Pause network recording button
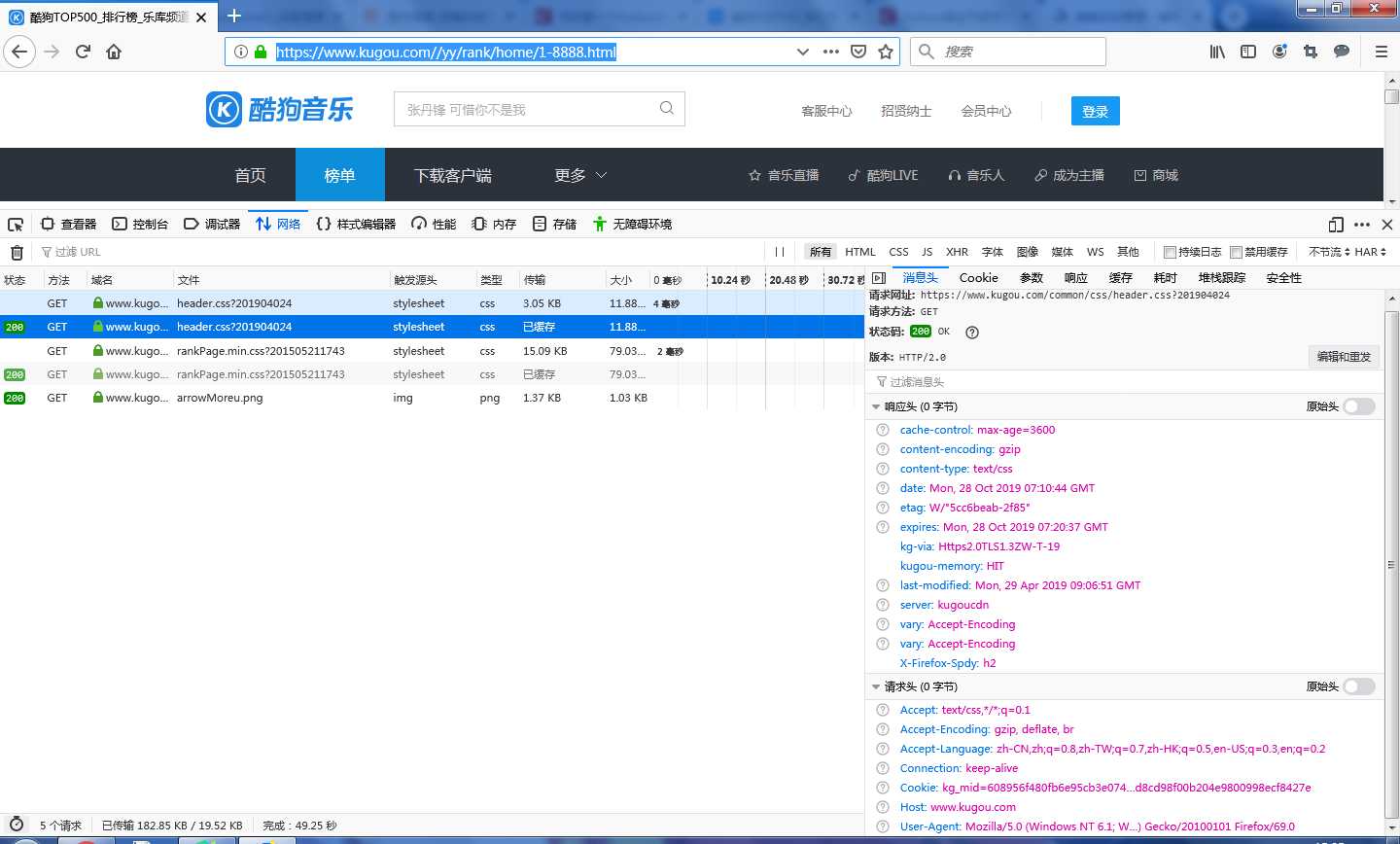Viewport: 1400px width, 844px height. pos(780,252)
